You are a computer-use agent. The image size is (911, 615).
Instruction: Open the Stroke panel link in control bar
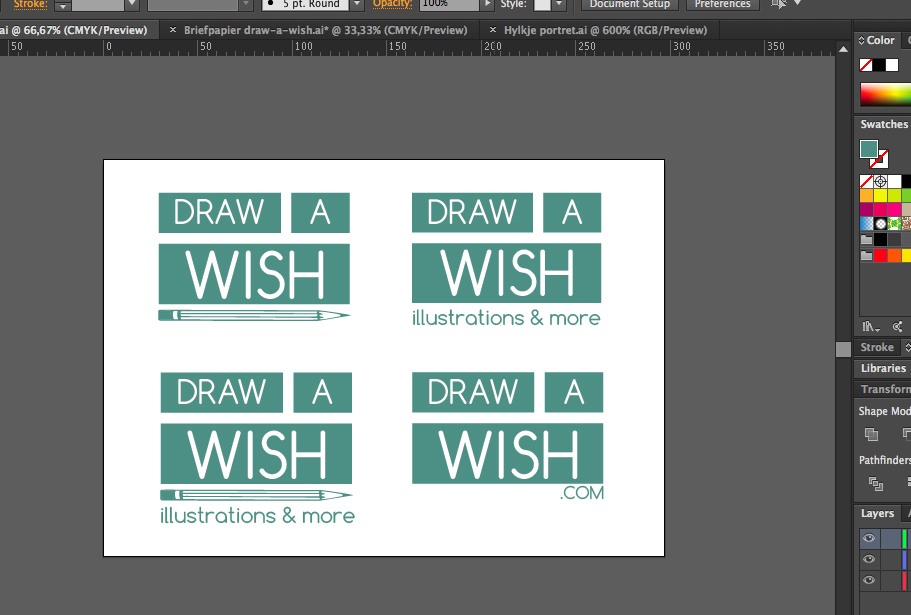click(x=31, y=4)
